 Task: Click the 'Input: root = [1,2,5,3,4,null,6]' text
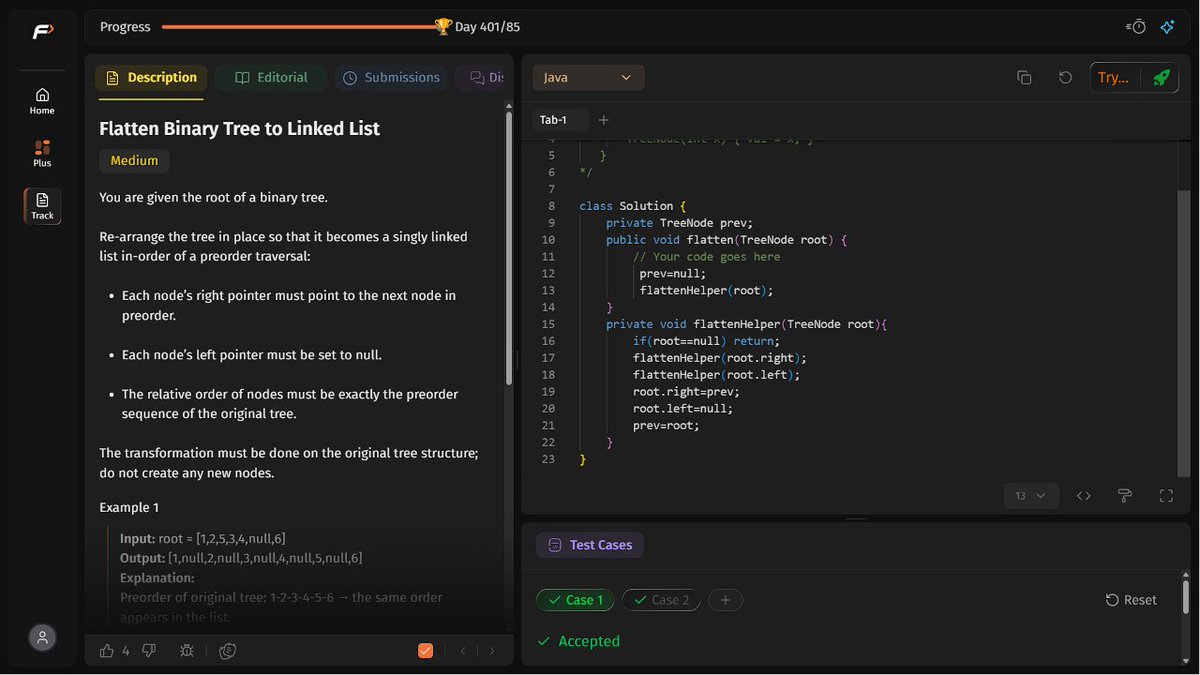click(203, 538)
